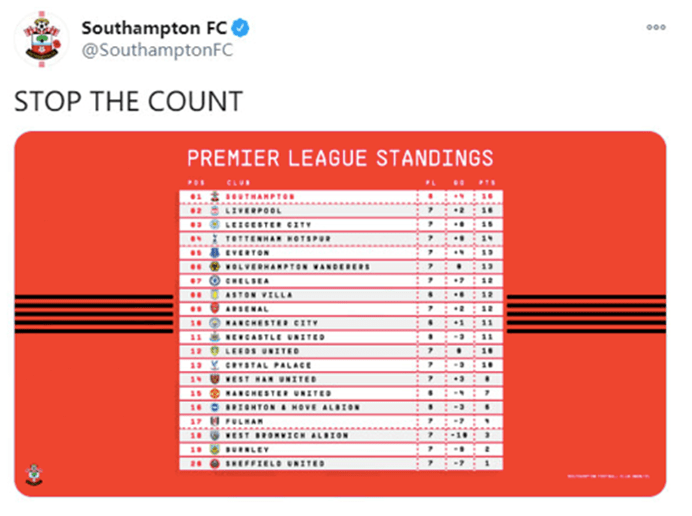Open the tweet's three-dot more options menu
This screenshot has width=692, height=516.
coord(656,27)
